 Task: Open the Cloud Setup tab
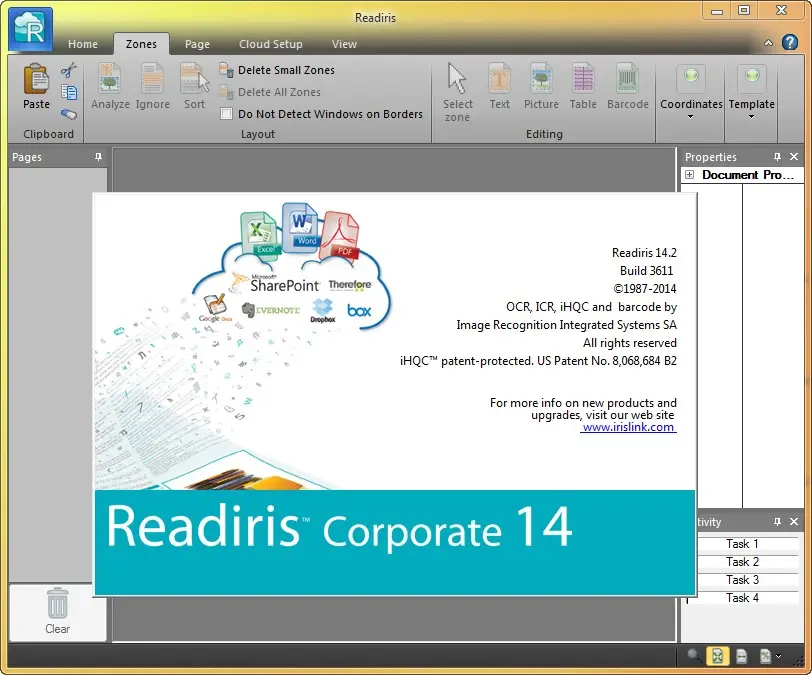[x=270, y=44]
